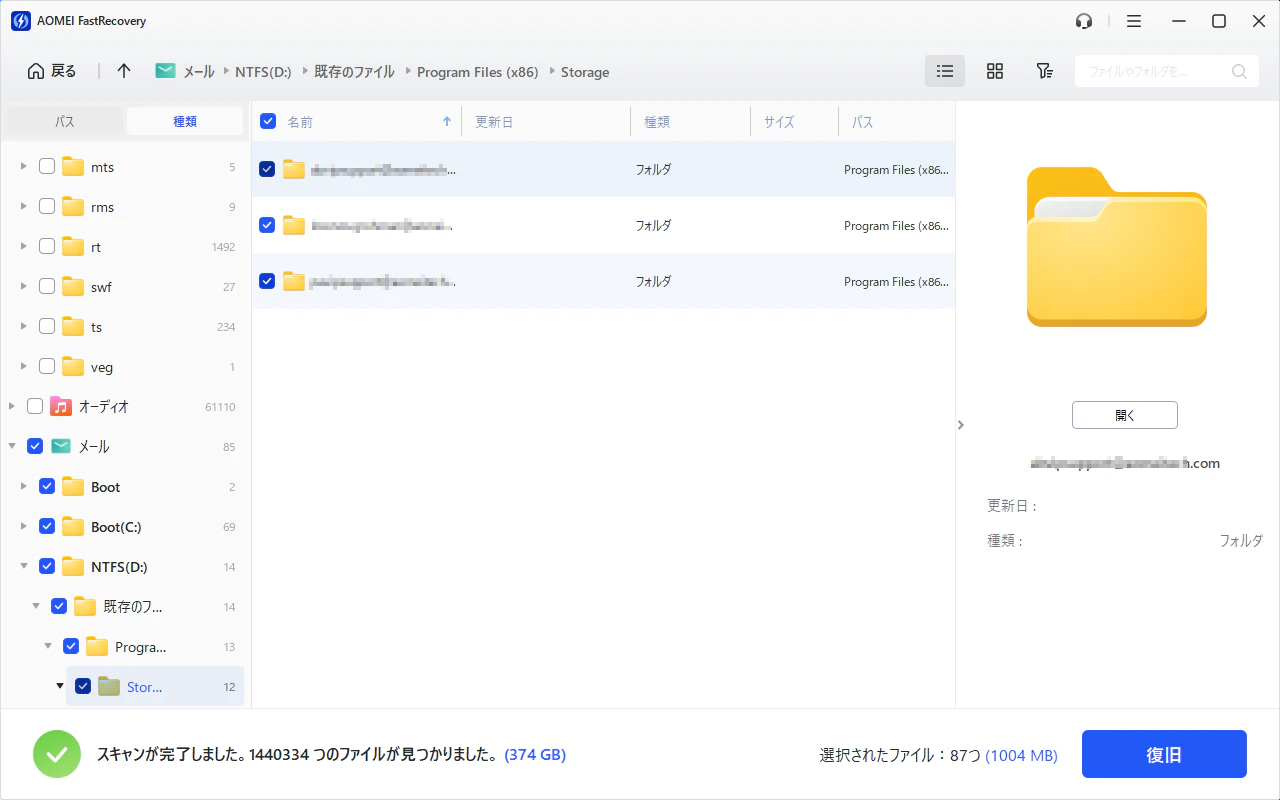This screenshot has height=800, width=1280.
Task: Select the Stor... tree item
Action: tap(155, 687)
